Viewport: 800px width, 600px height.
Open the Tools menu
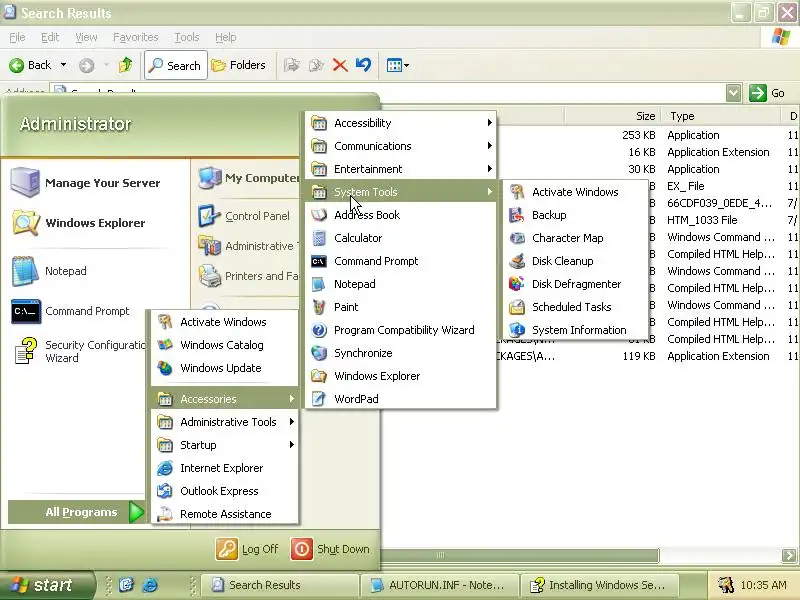pyautogui.click(x=187, y=37)
